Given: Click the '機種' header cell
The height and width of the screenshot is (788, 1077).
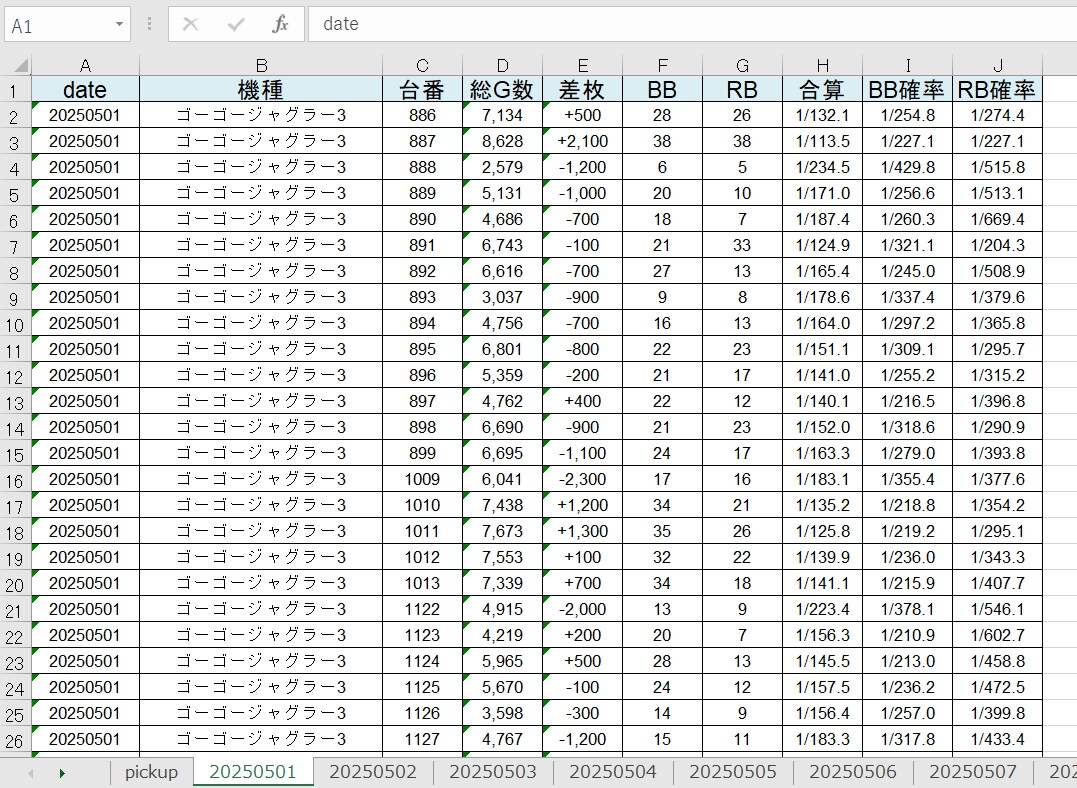Looking at the screenshot, I should [261, 89].
